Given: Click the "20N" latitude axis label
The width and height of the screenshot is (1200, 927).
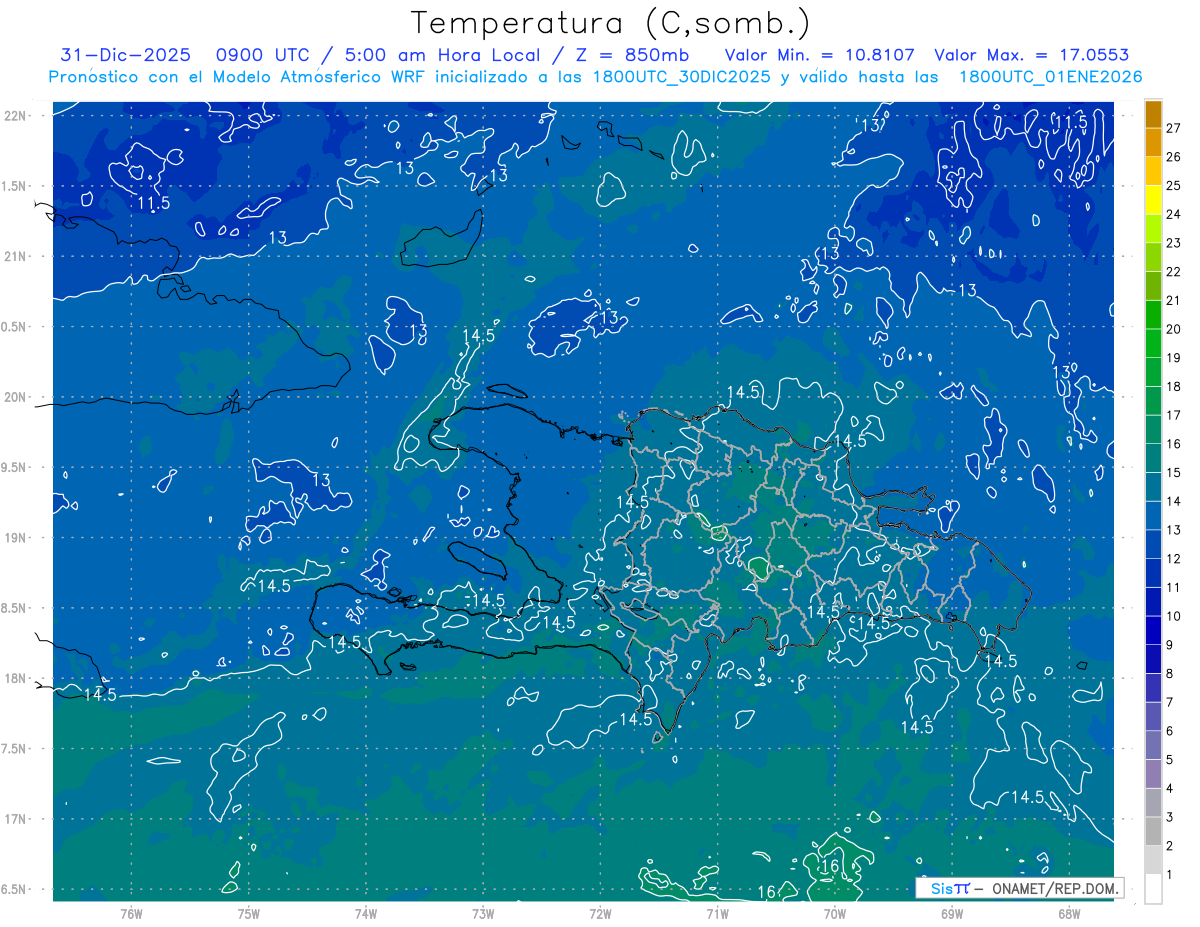Looking at the screenshot, I should tap(16, 398).
